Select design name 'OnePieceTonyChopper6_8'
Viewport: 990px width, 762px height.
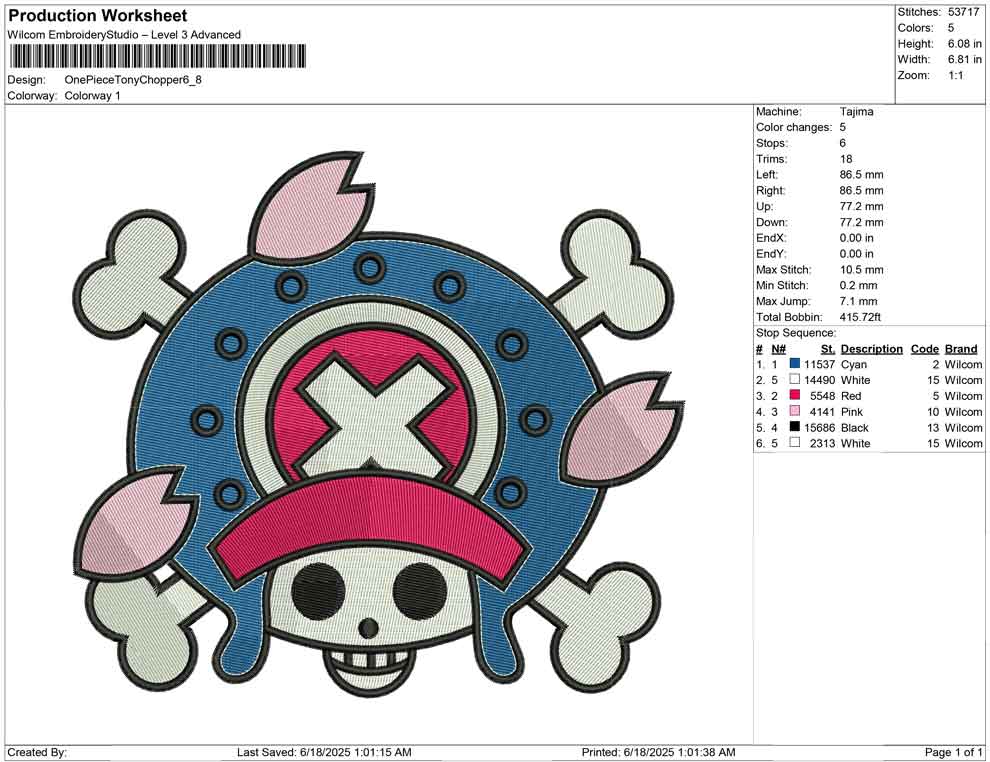[133, 80]
